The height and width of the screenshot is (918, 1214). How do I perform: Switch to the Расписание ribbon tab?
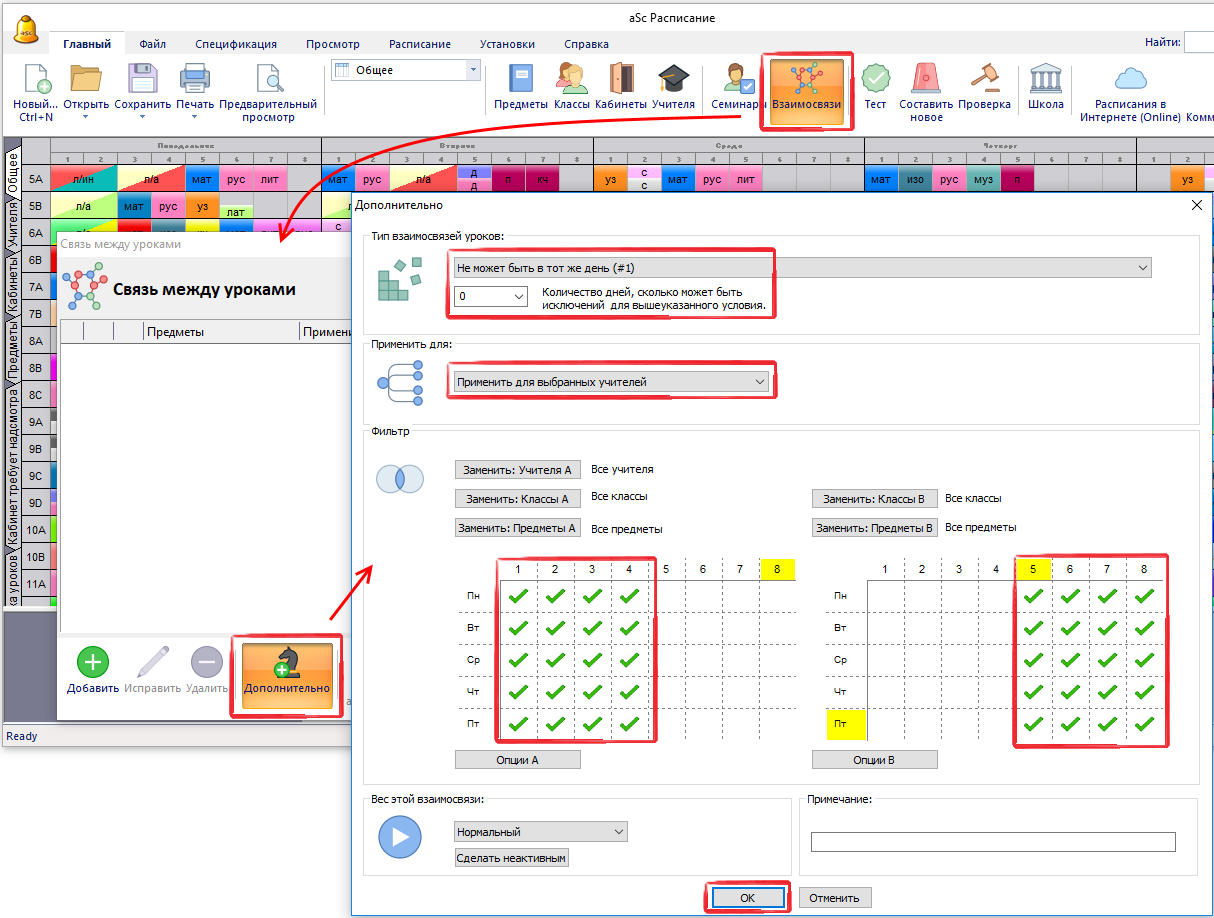(419, 44)
